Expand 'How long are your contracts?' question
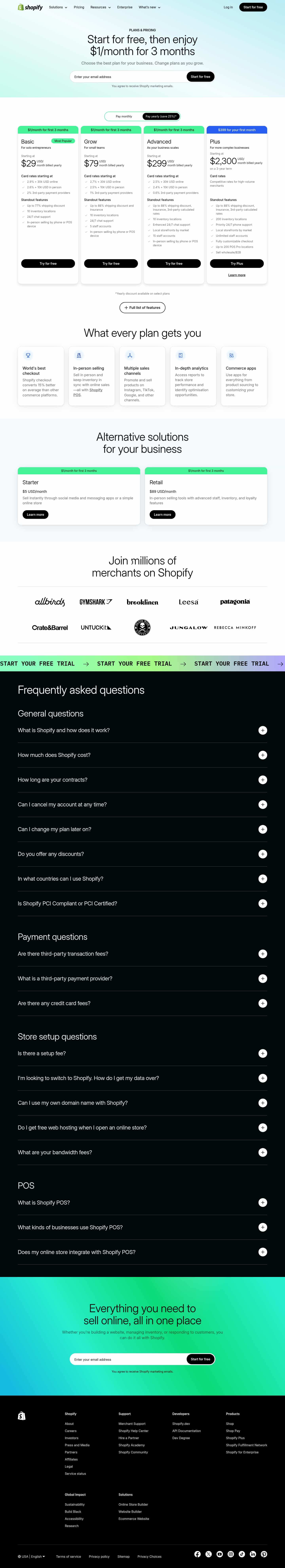The width and height of the screenshot is (285, 1568). (142, 780)
